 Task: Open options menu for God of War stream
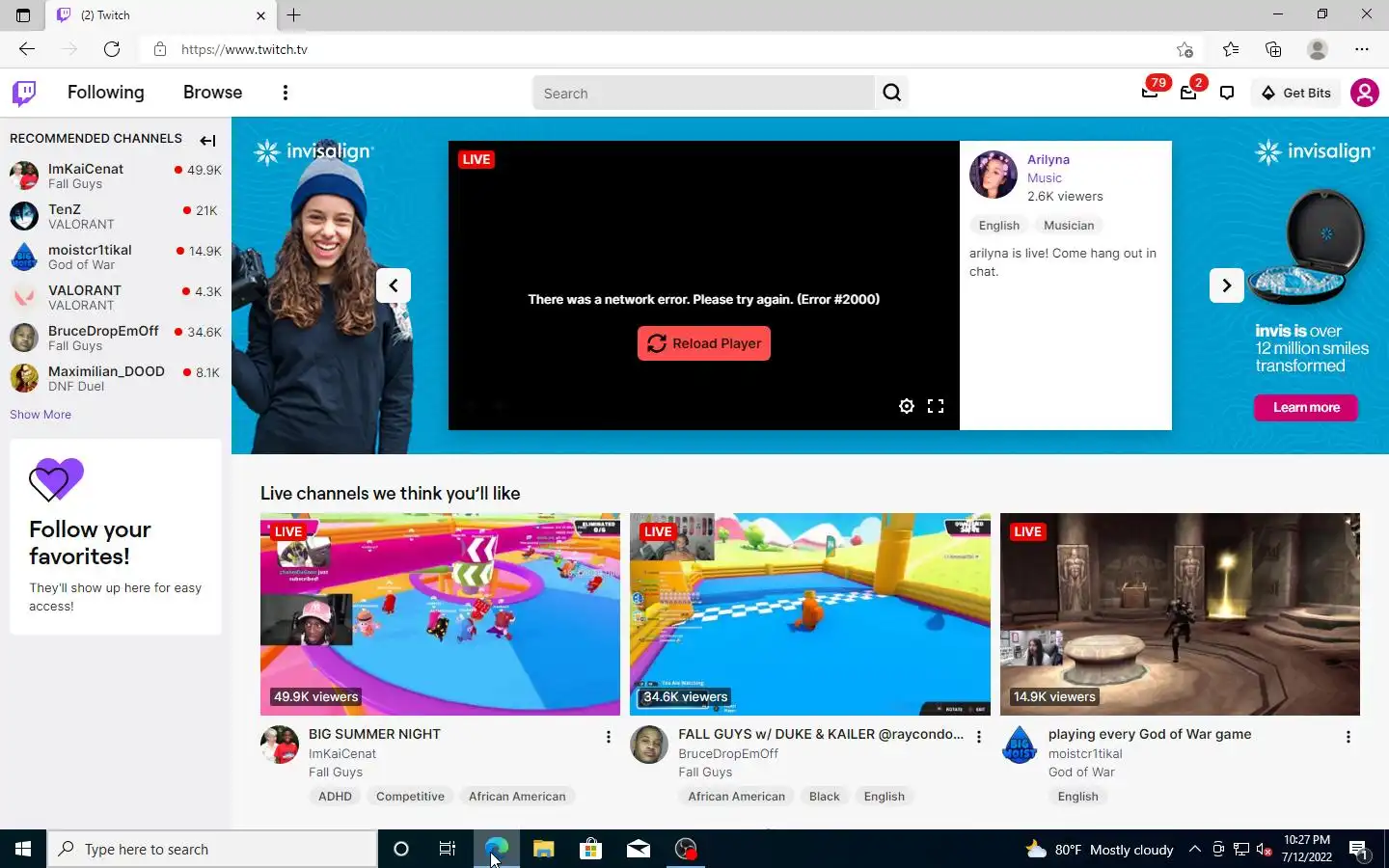pyautogui.click(x=1348, y=737)
